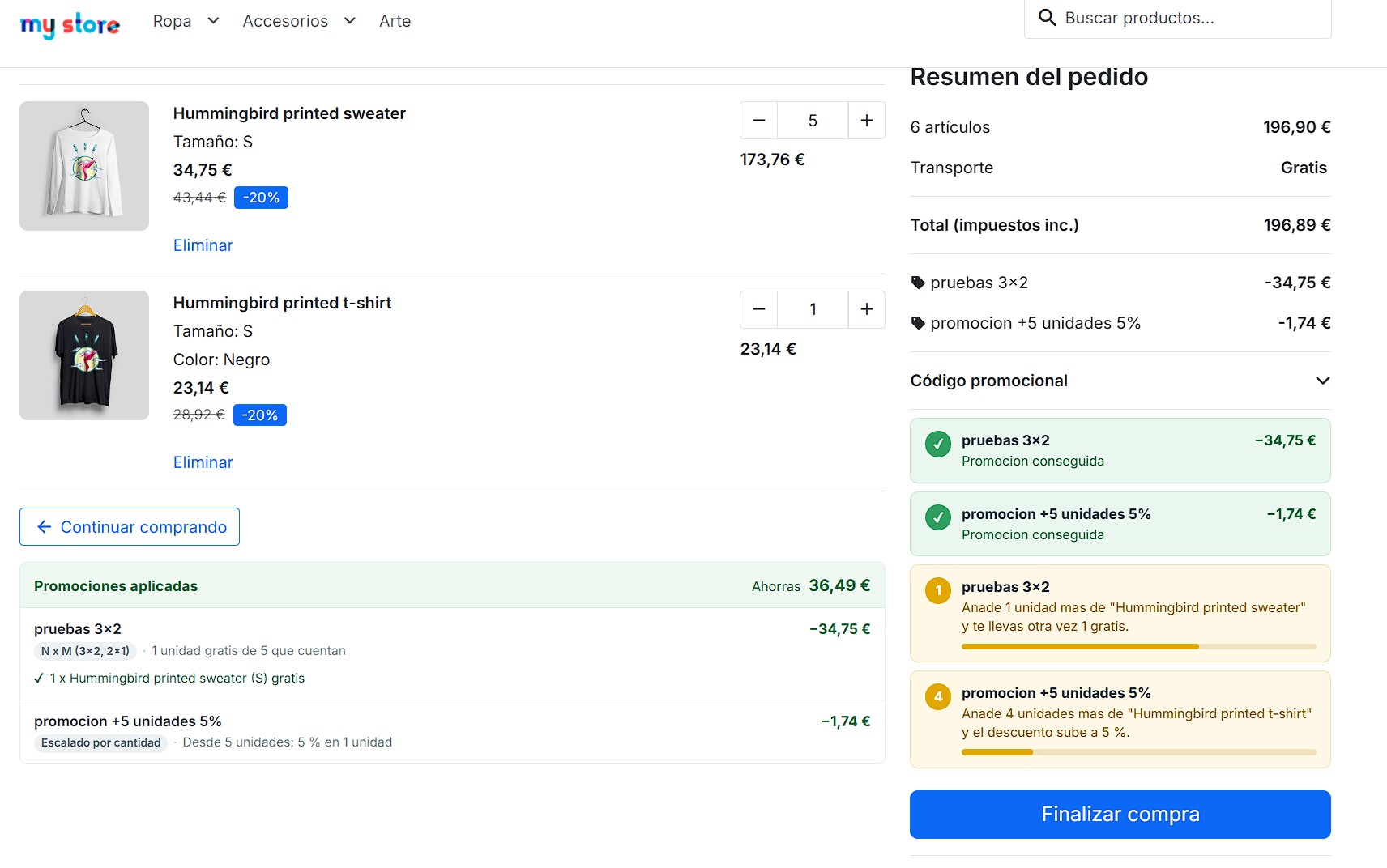
Task: Click sweater quantity field showing 5
Action: pyautogui.click(x=813, y=121)
